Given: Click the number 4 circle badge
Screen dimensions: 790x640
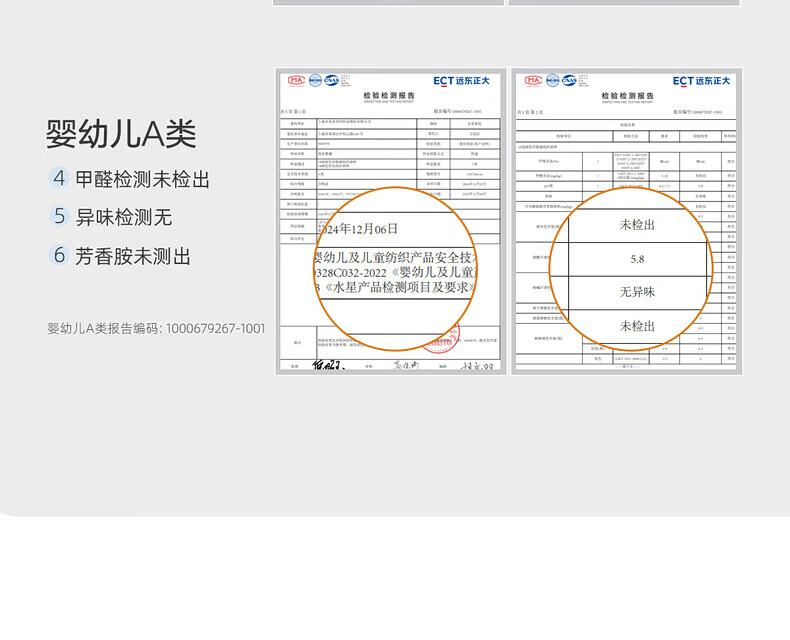Looking at the screenshot, I should (x=59, y=179).
